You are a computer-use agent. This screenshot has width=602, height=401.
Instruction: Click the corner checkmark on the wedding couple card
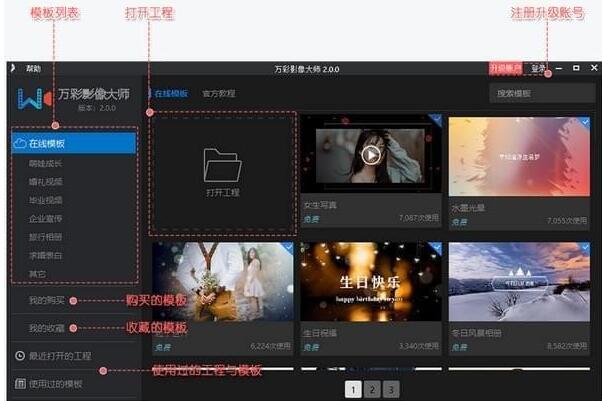coord(288,248)
